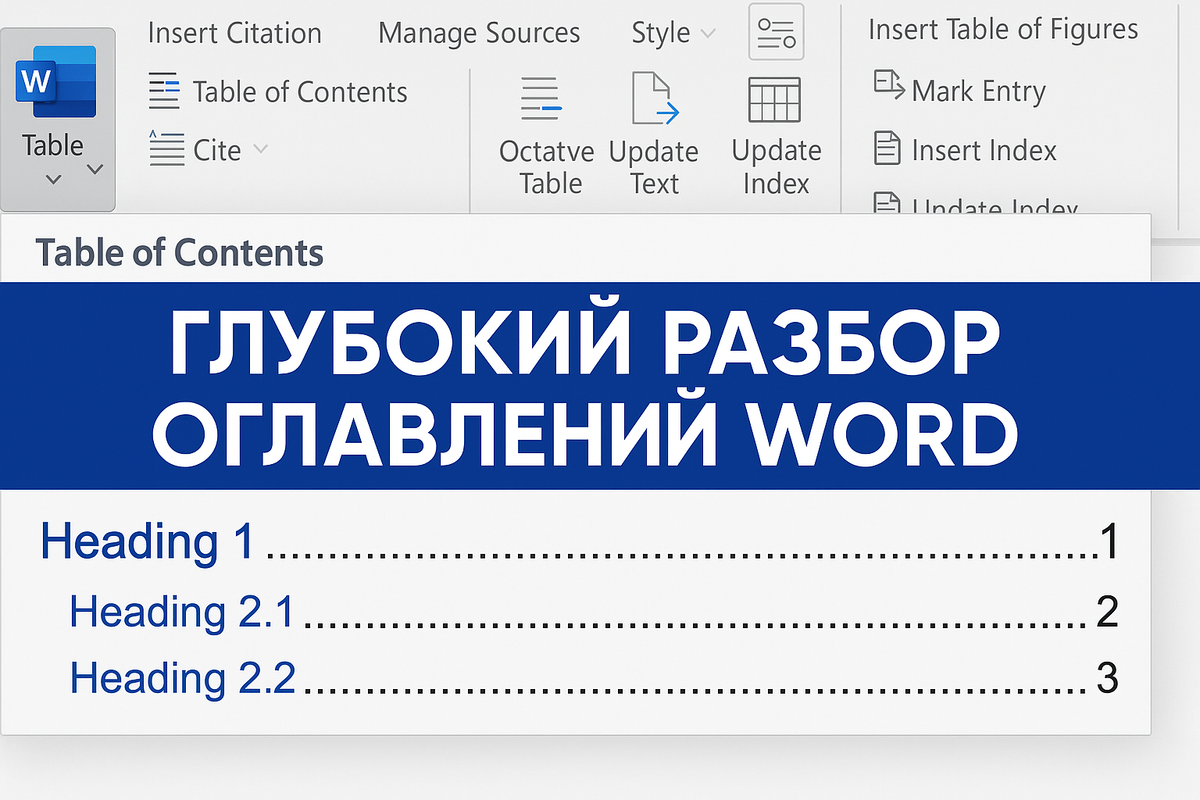This screenshot has width=1200, height=800.
Task: Click the Mark Entry label text
Action: coord(979,91)
